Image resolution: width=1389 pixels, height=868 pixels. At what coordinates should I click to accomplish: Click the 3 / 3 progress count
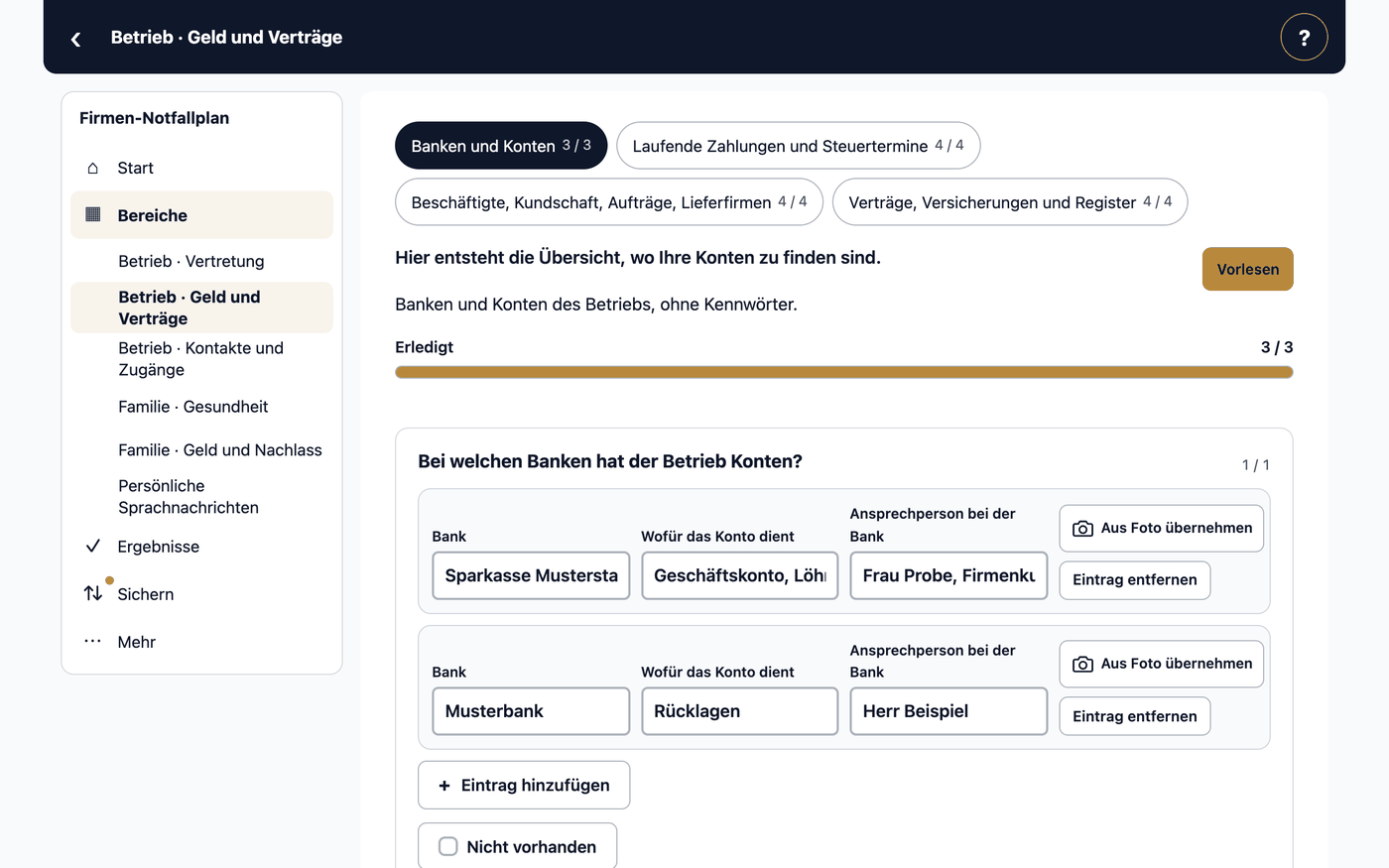click(1277, 347)
